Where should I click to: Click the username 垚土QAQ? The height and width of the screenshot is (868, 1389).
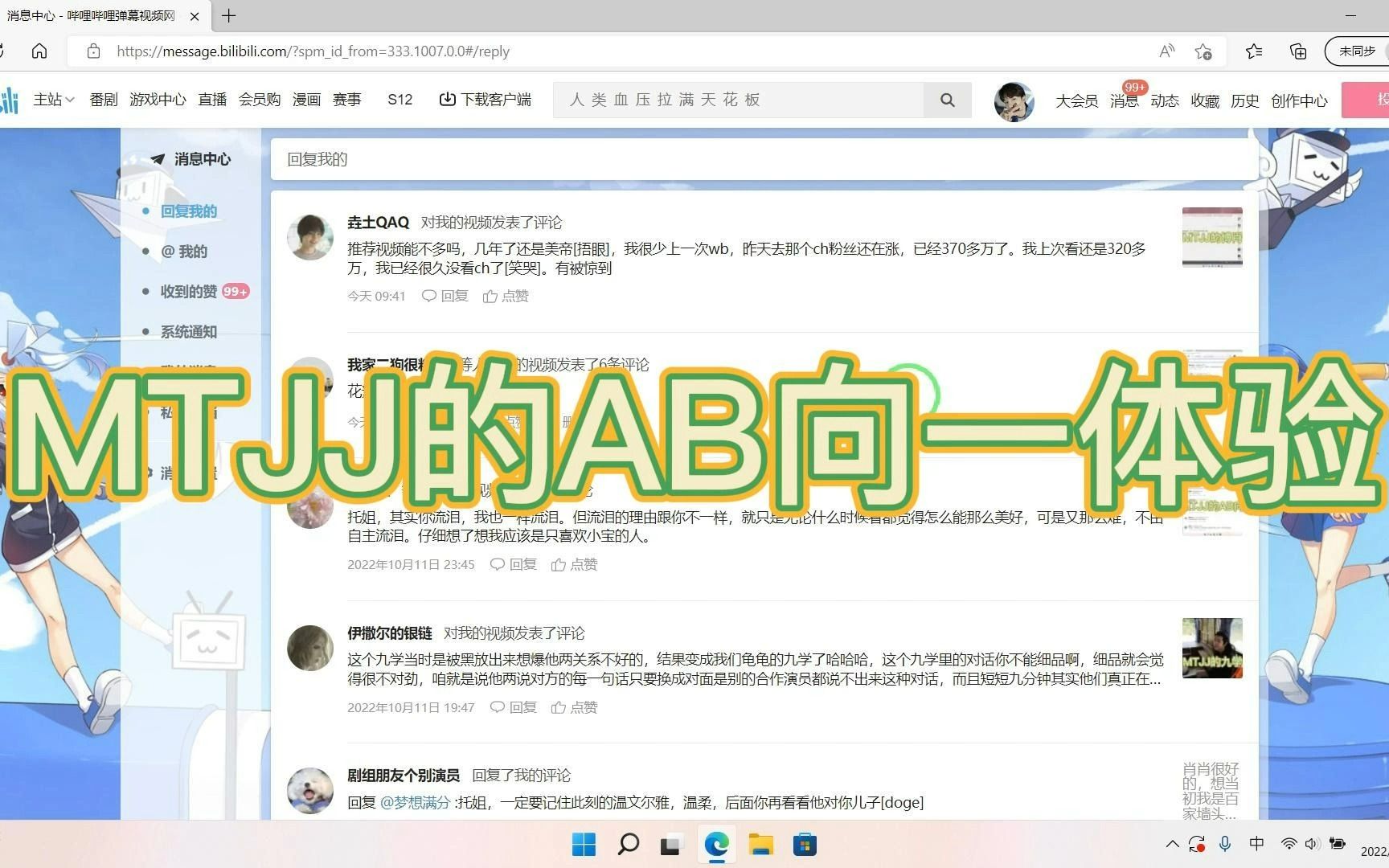(378, 223)
